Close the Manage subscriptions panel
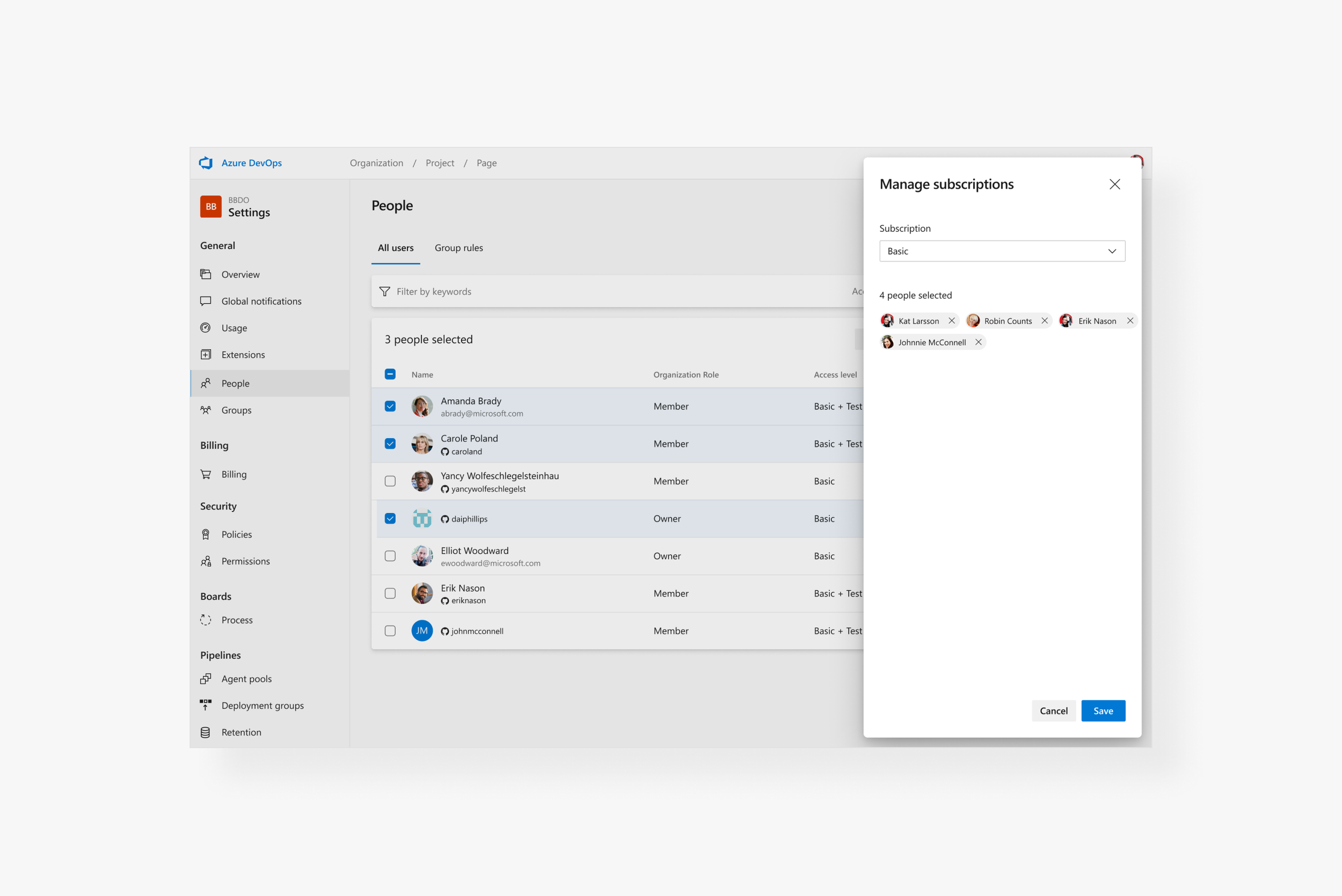This screenshot has height=896, width=1342. click(1114, 184)
